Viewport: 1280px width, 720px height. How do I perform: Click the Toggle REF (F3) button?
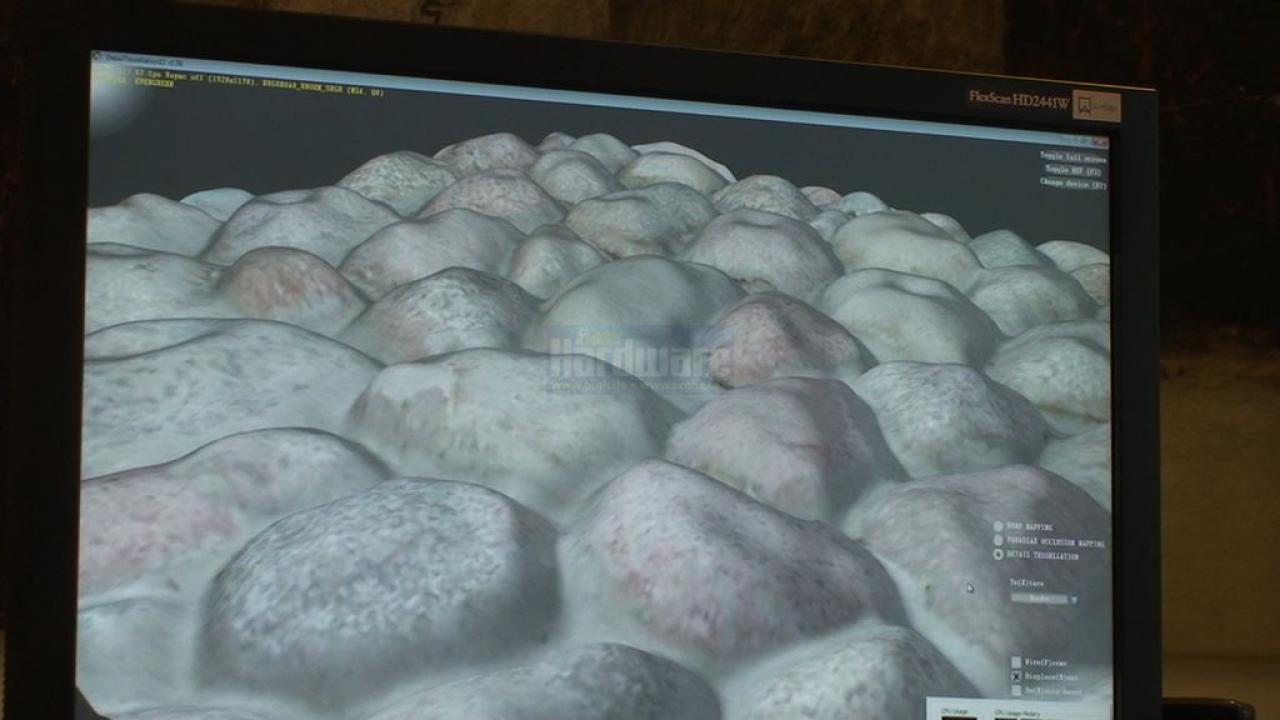(x=1073, y=171)
